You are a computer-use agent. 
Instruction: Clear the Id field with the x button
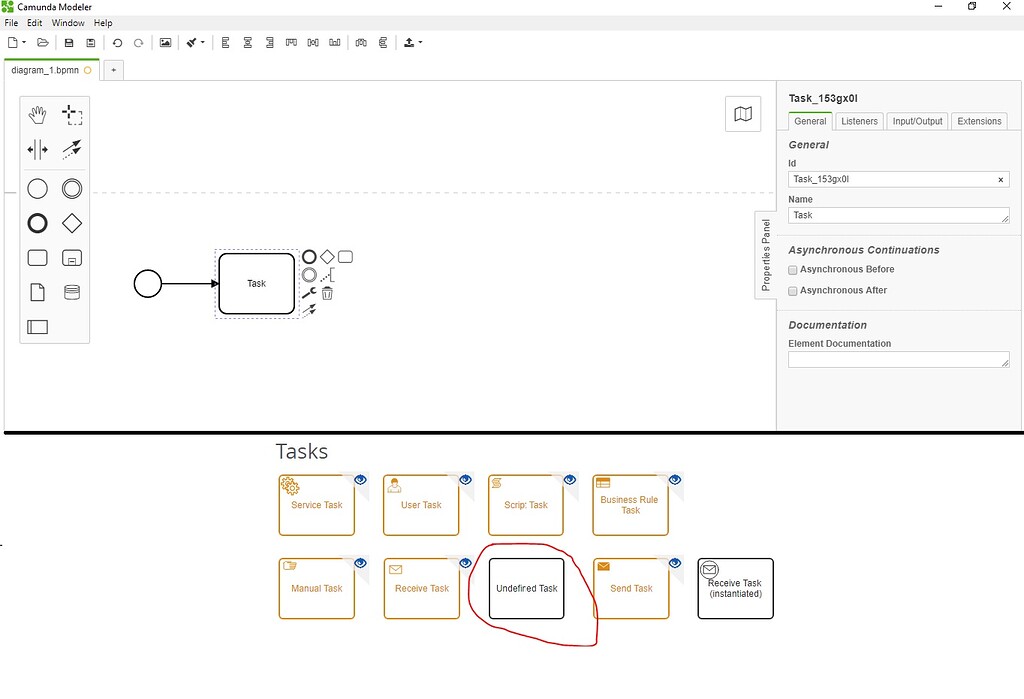pos(1000,179)
